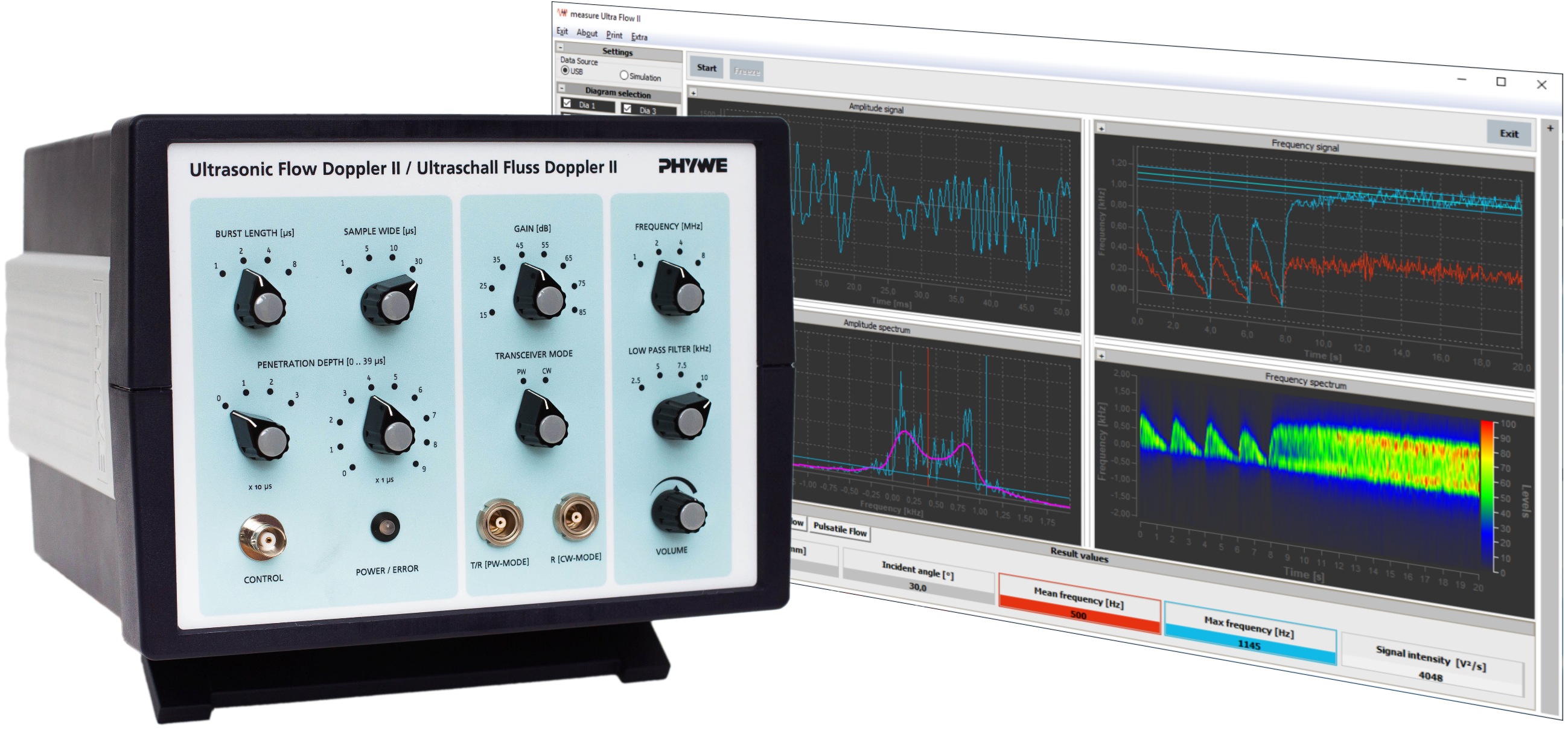Image resolution: width=1568 pixels, height=731 pixels.
Task: Open the Print menu
Action: [x=614, y=35]
